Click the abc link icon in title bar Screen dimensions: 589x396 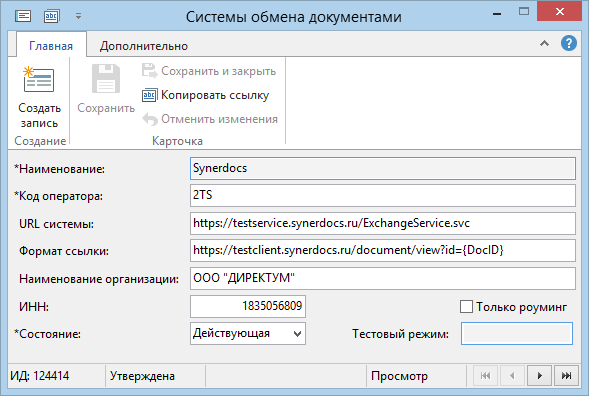click(x=51, y=16)
